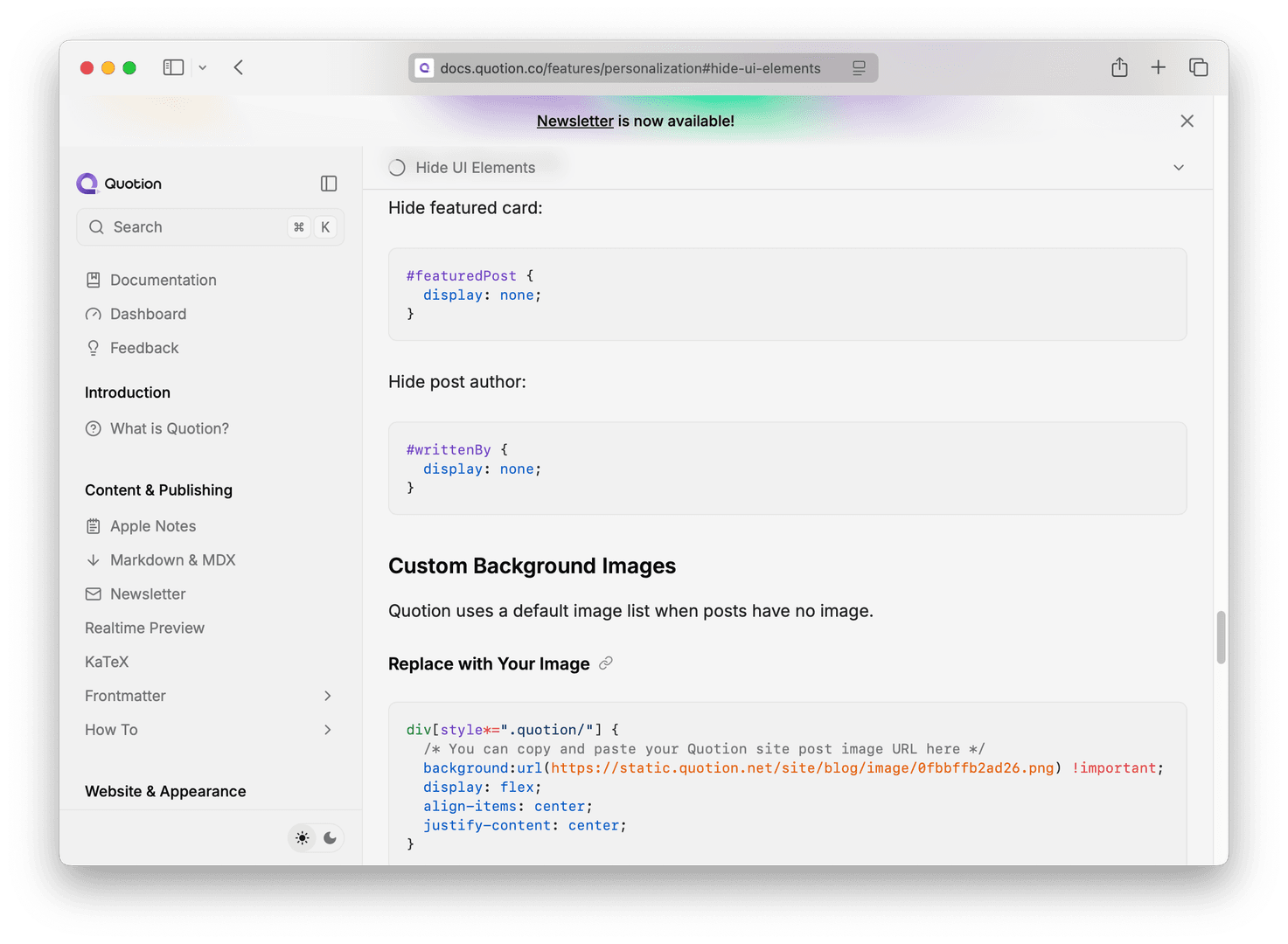The image size is (1288, 944).
Task: Dismiss the newsletter announcement banner
Action: pyautogui.click(x=1187, y=121)
